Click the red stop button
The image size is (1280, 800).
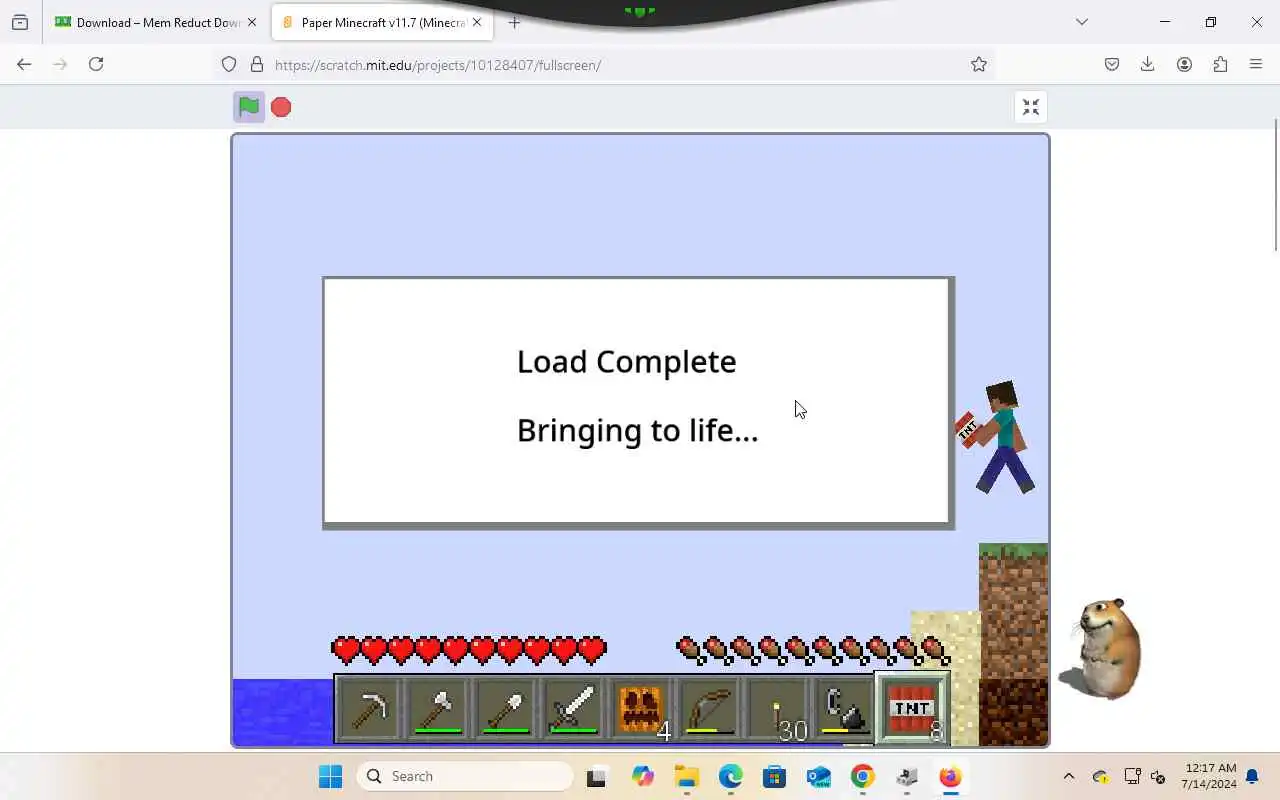pyautogui.click(x=281, y=107)
